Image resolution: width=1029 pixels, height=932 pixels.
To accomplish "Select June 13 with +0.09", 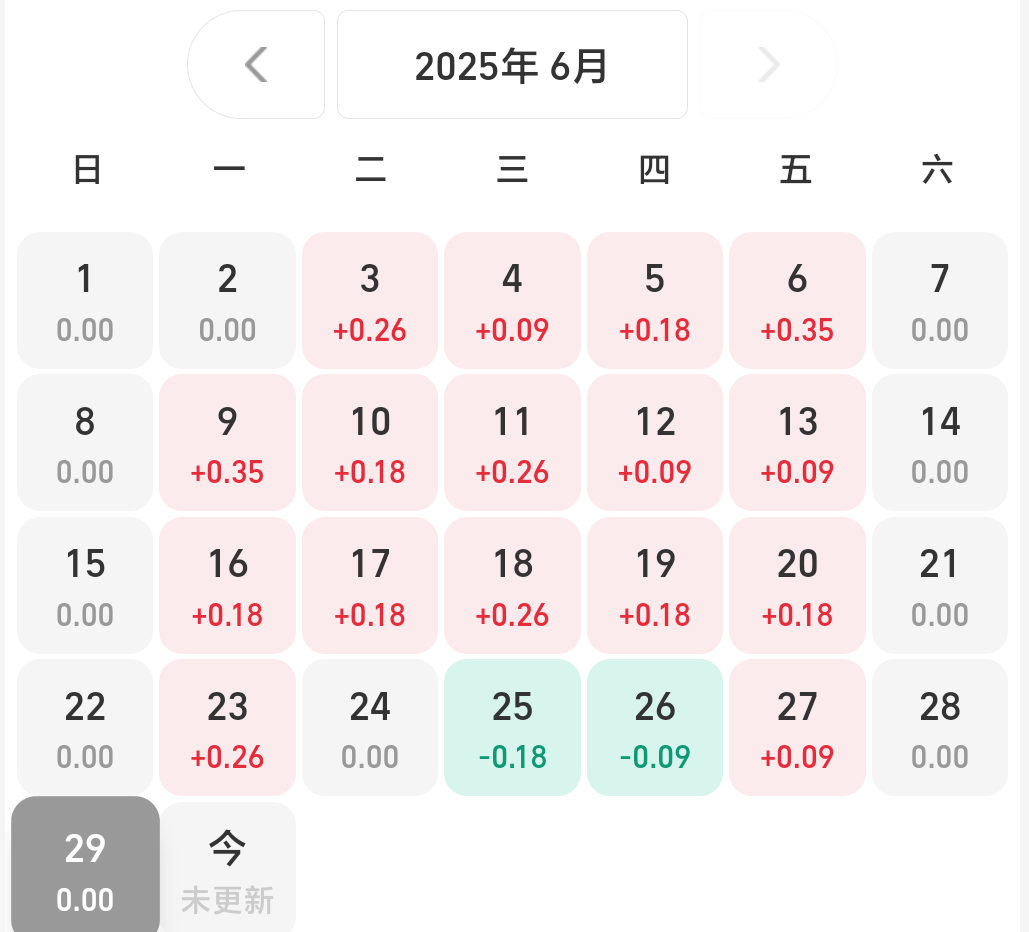I will point(797,442).
